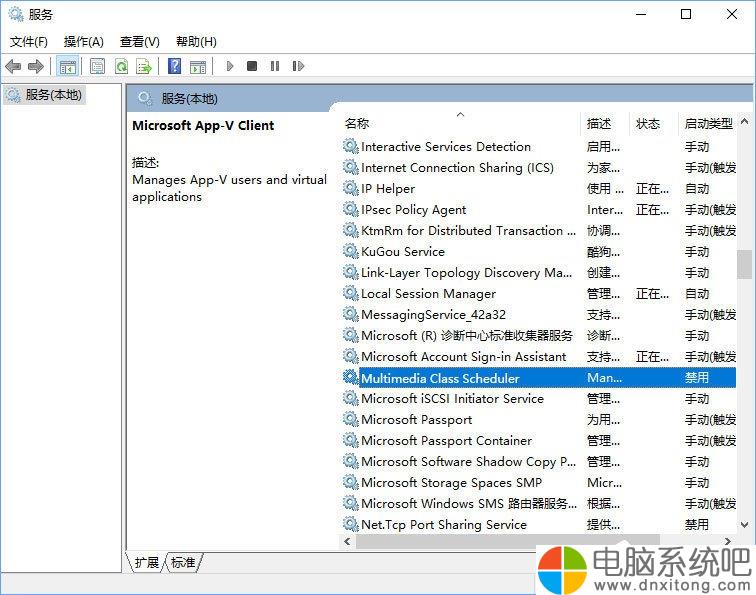The width and height of the screenshot is (756, 595).
Task: Select Microsoft Passport service row
Action: (x=539, y=419)
